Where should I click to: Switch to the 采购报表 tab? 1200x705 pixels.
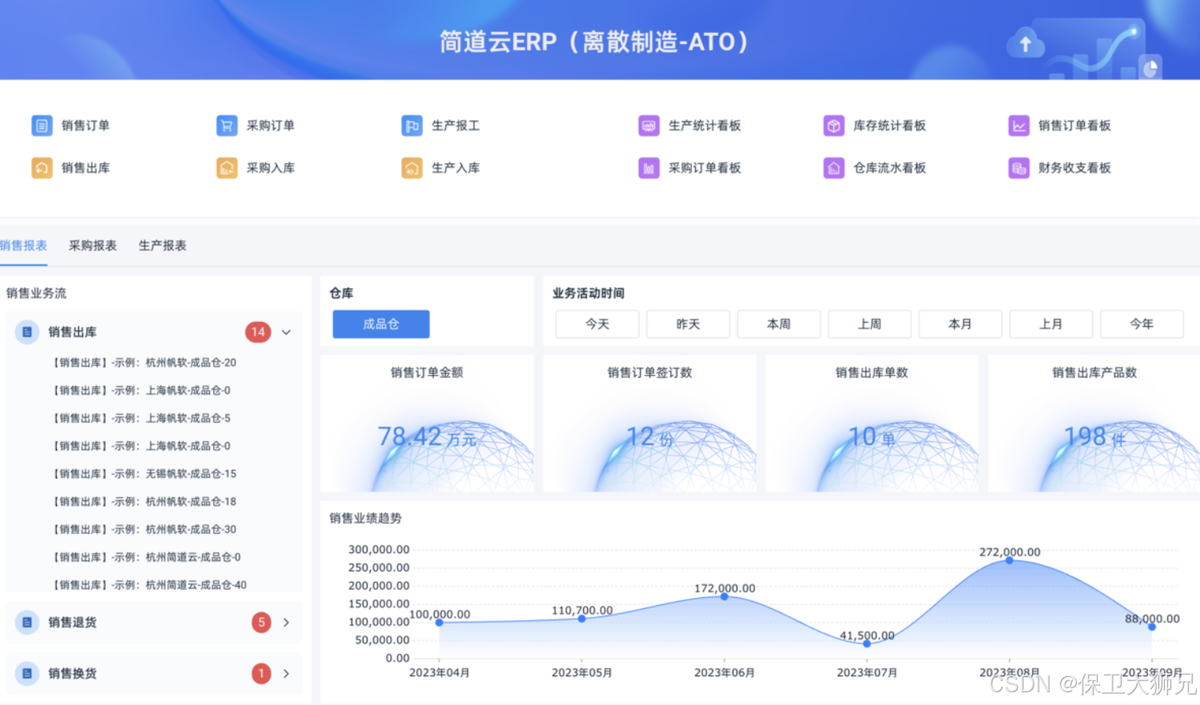click(93, 246)
